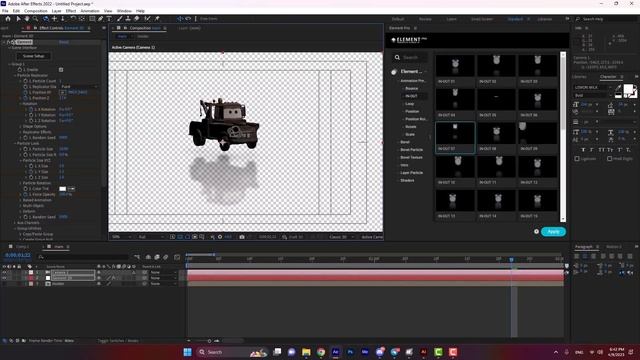The image size is (640, 360).
Task: Select the Orbit camera tool
Action: click(45, 19)
